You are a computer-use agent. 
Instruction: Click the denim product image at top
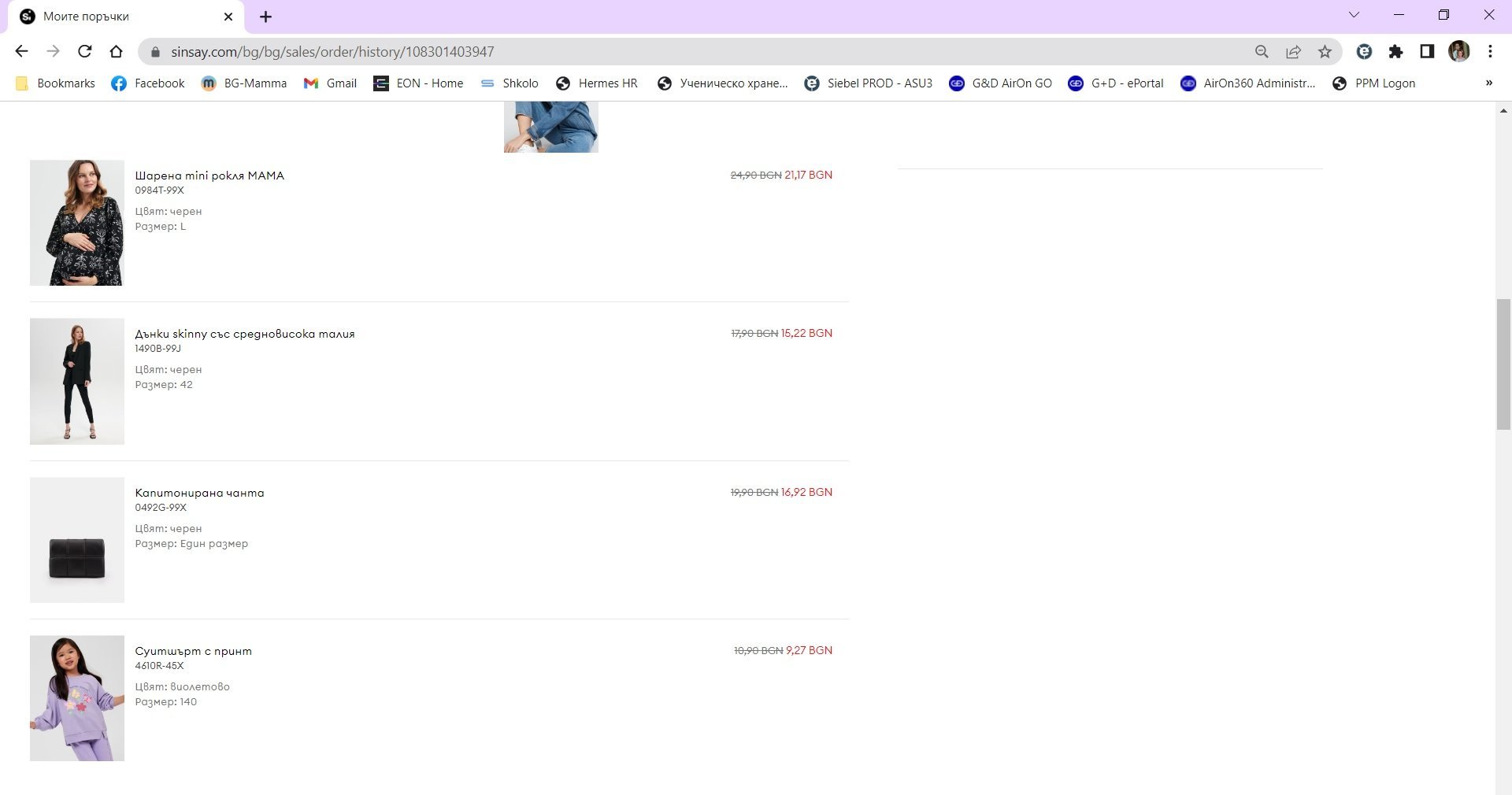click(551, 127)
